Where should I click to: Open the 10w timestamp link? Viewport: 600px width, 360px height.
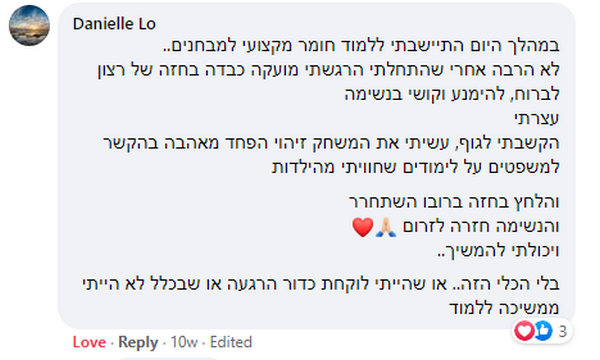click(x=184, y=342)
